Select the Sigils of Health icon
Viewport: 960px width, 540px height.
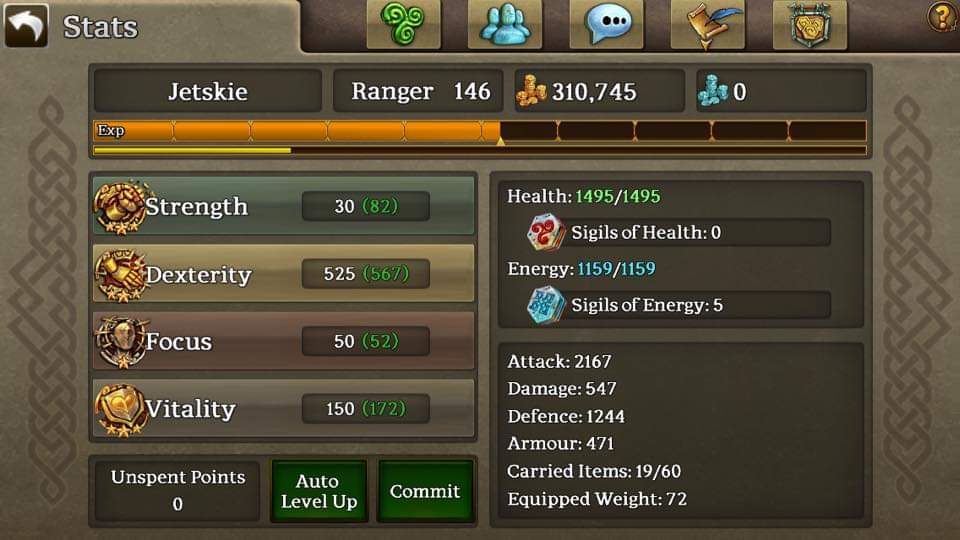pos(544,233)
